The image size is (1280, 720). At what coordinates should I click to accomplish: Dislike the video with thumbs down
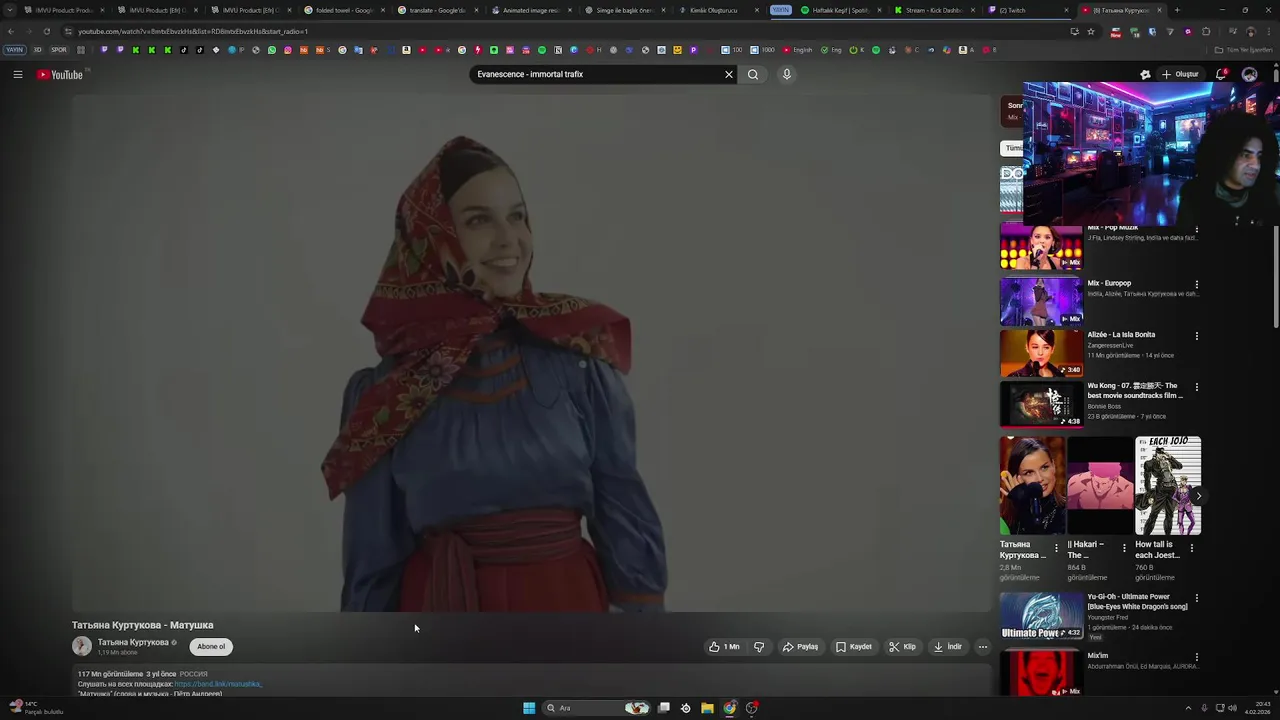pos(759,647)
